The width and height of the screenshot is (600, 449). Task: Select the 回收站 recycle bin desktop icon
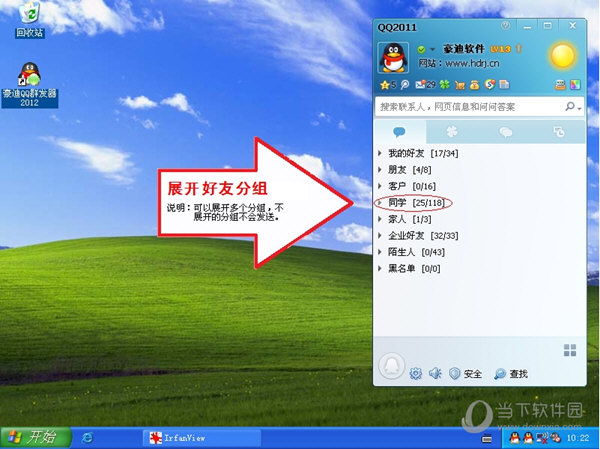pyautogui.click(x=29, y=20)
